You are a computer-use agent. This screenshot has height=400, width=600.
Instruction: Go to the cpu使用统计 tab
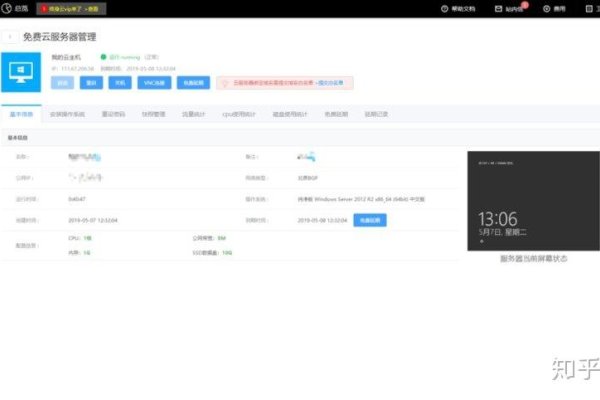point(240,115)
